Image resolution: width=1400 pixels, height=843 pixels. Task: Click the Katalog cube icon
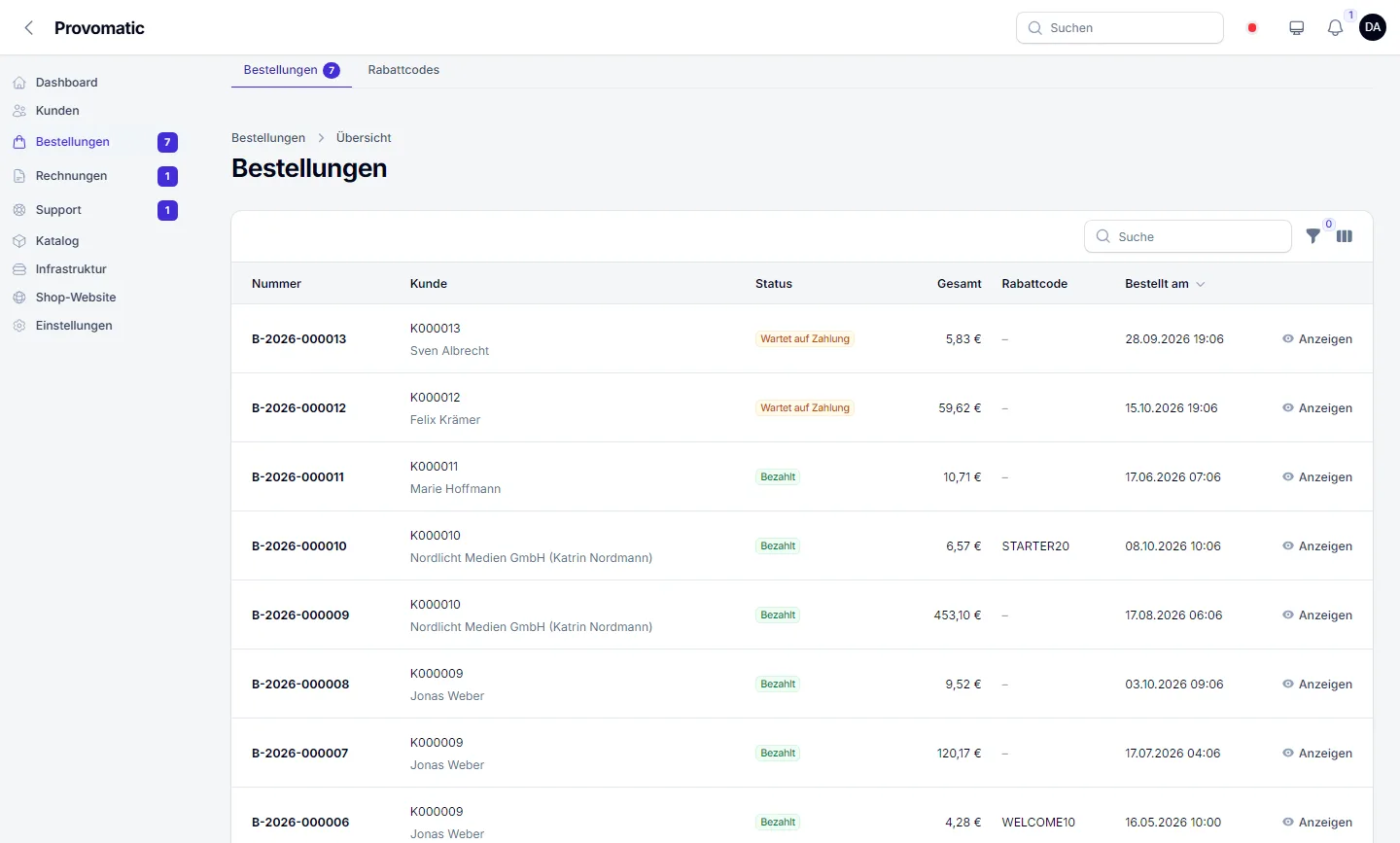(19, 241)
